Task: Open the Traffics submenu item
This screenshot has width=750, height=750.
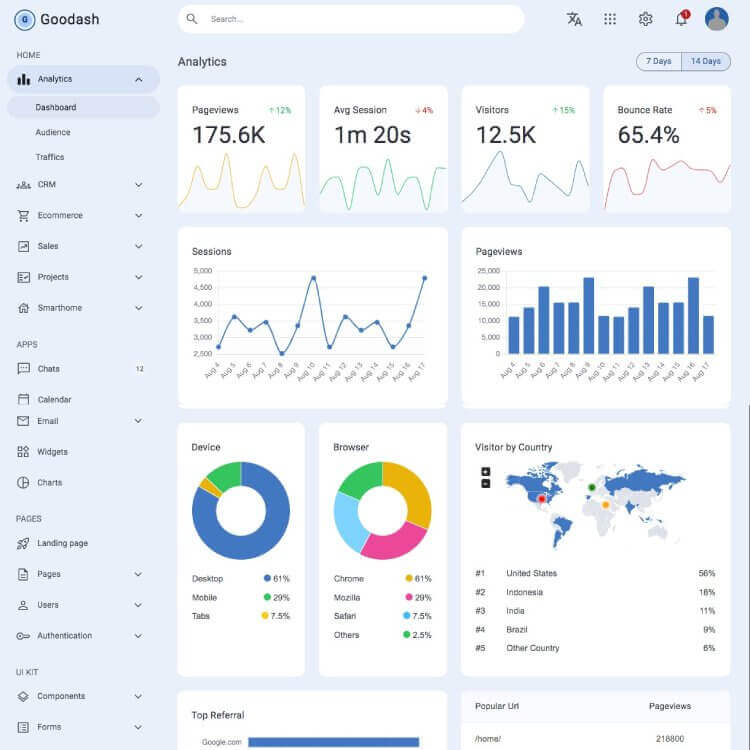Action: pos(50,157)
